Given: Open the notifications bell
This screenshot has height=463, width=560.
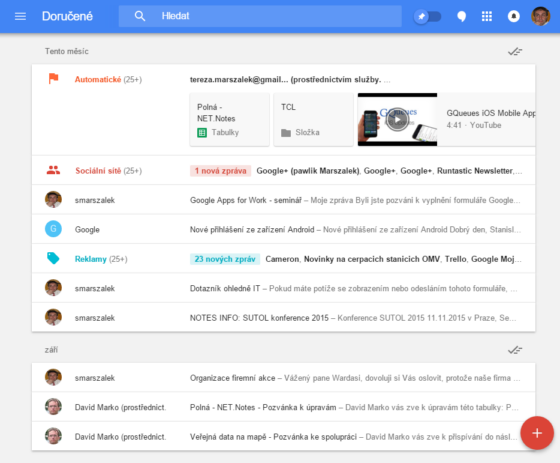Looking at the screenshot, I should [514, 16].
